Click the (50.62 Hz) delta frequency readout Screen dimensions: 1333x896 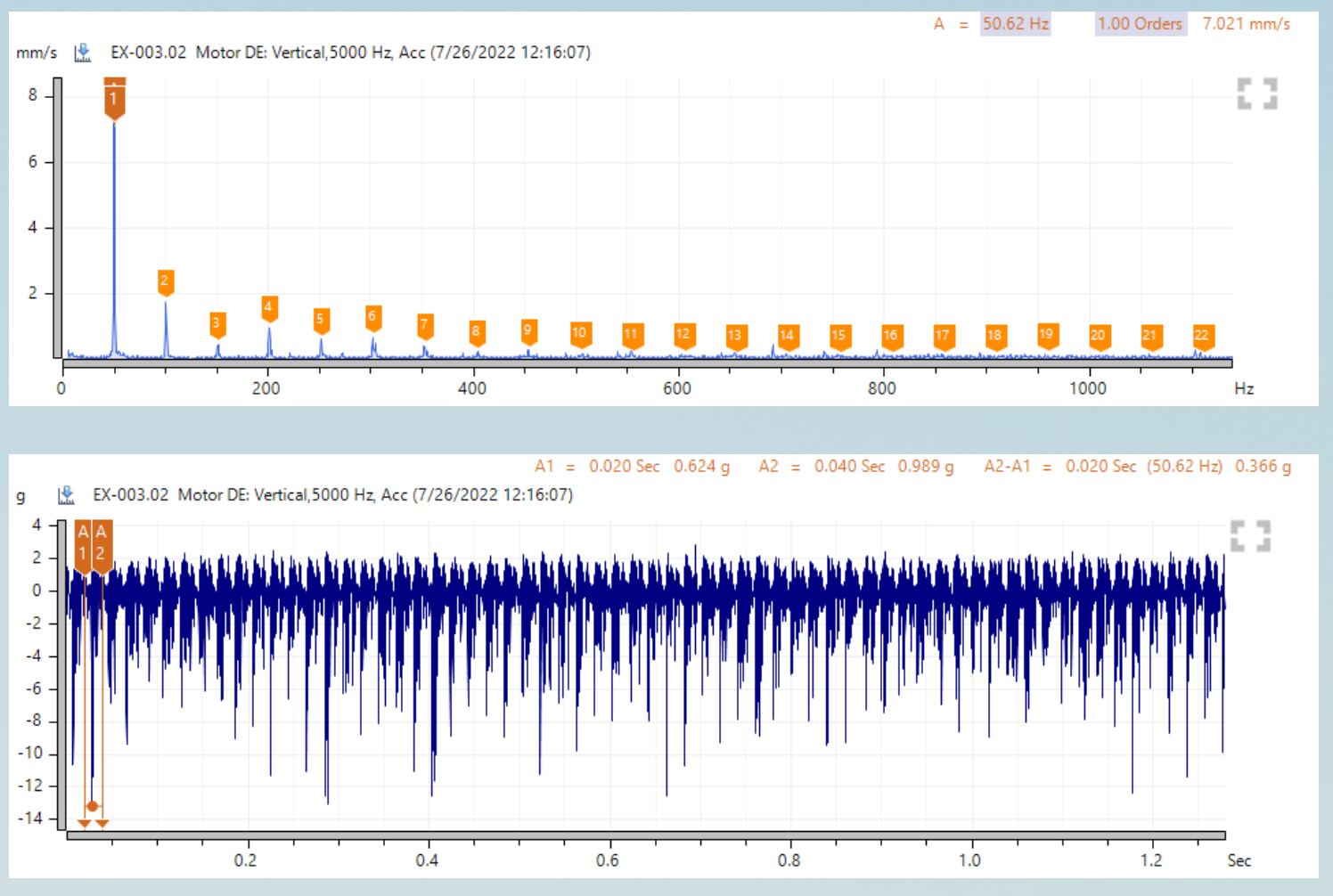1185,467
